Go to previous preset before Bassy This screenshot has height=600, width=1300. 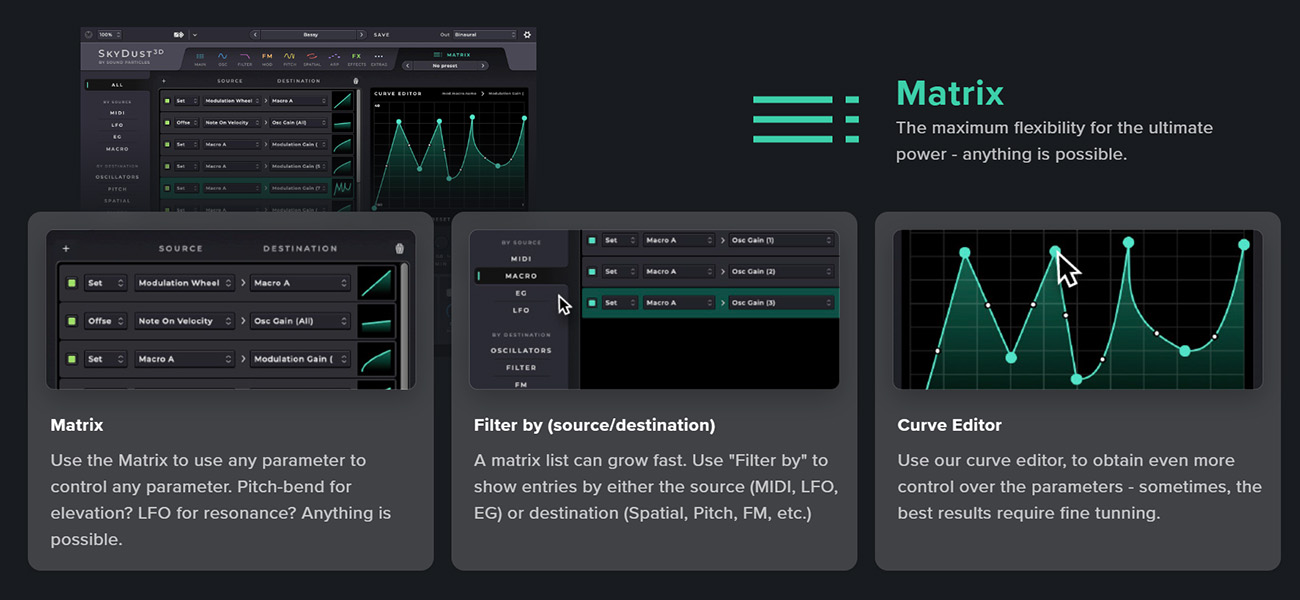(x=255, y=35)
